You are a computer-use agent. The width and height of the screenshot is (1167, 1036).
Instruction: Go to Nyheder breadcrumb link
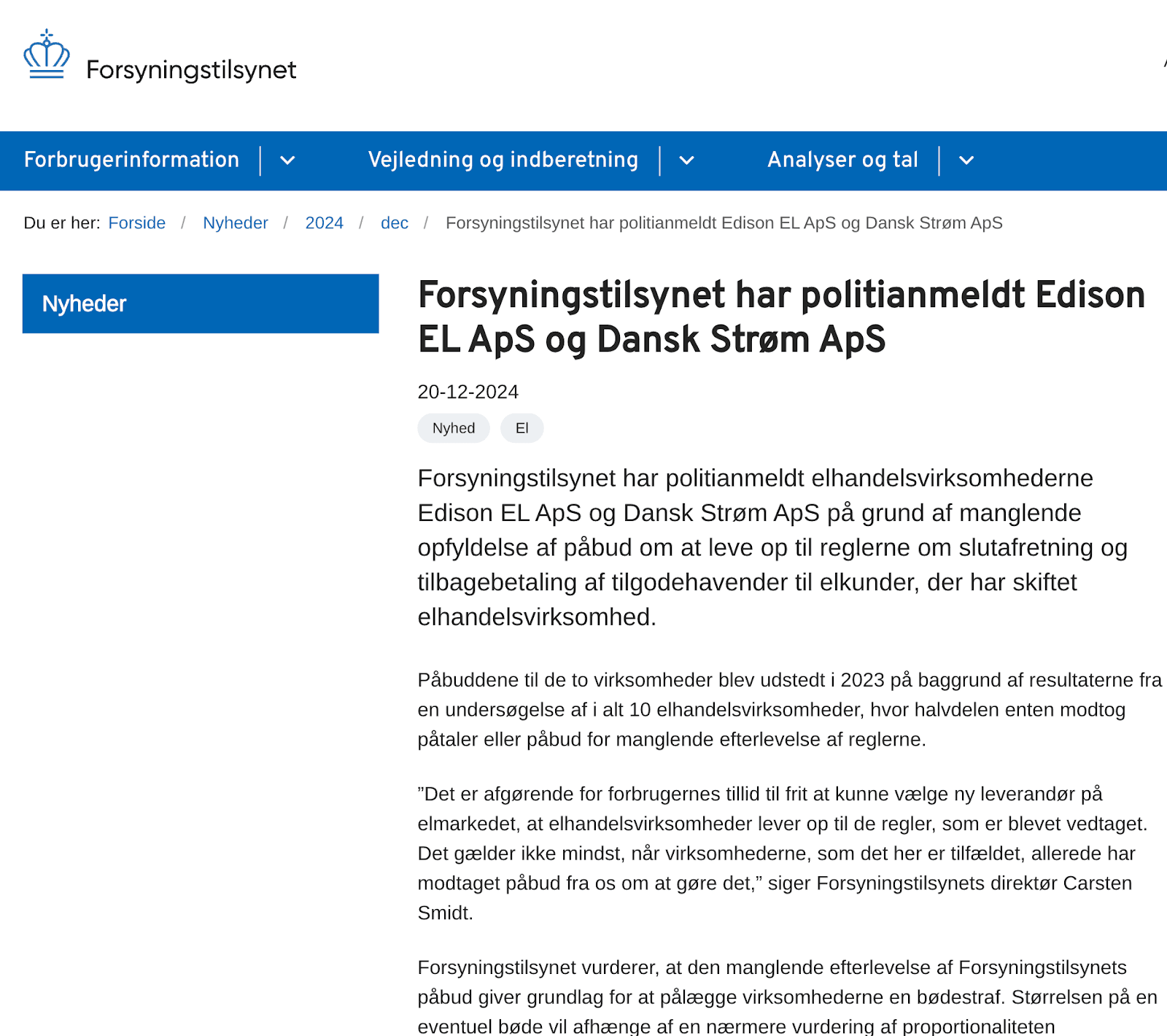pyautogui.click(x=236, y=223)
